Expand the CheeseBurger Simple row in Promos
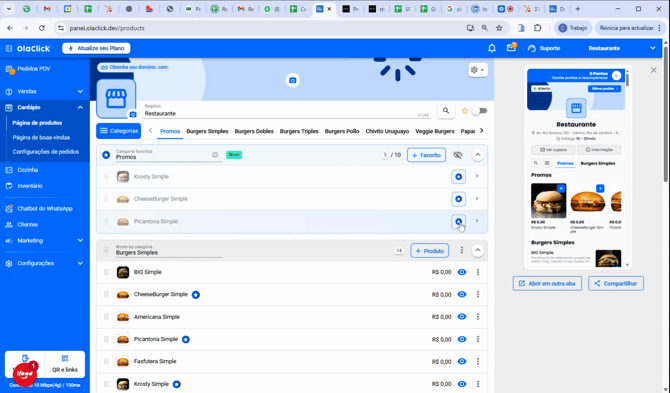The width and height of the screenshot is (670, 393). (x=477, y=199)
